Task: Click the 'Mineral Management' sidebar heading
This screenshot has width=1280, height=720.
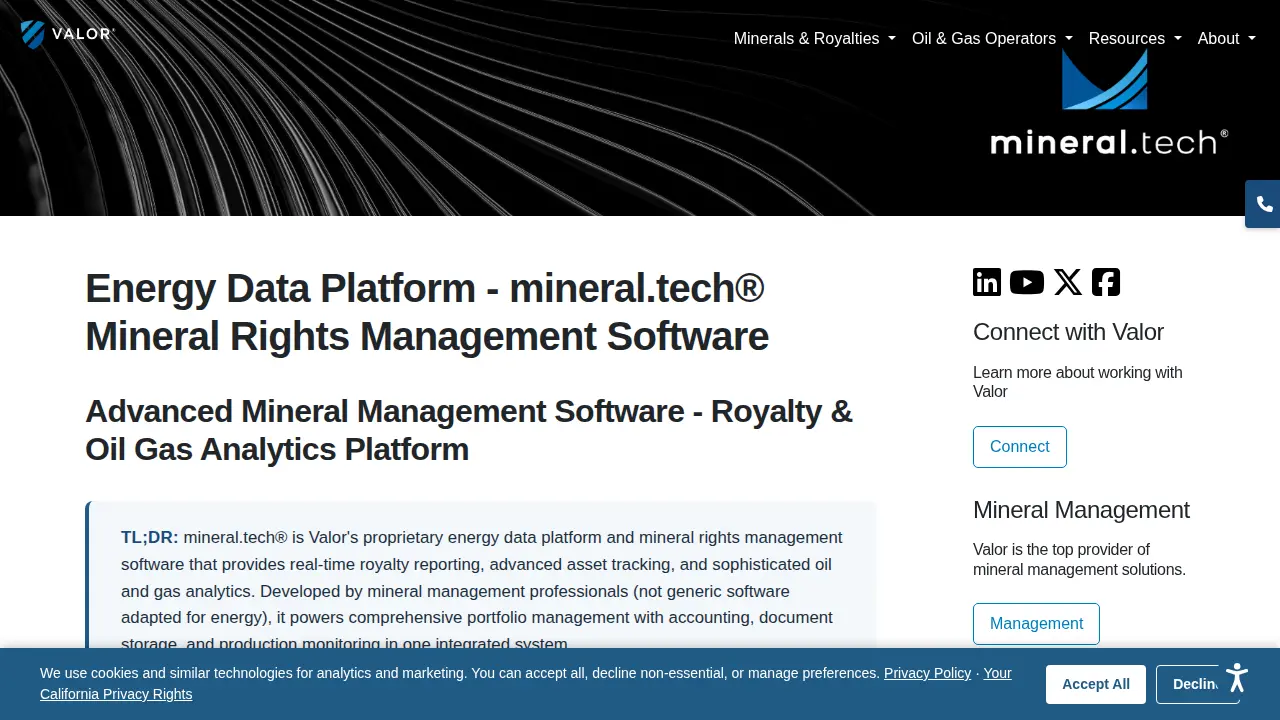Action: tap(1081, 510)
